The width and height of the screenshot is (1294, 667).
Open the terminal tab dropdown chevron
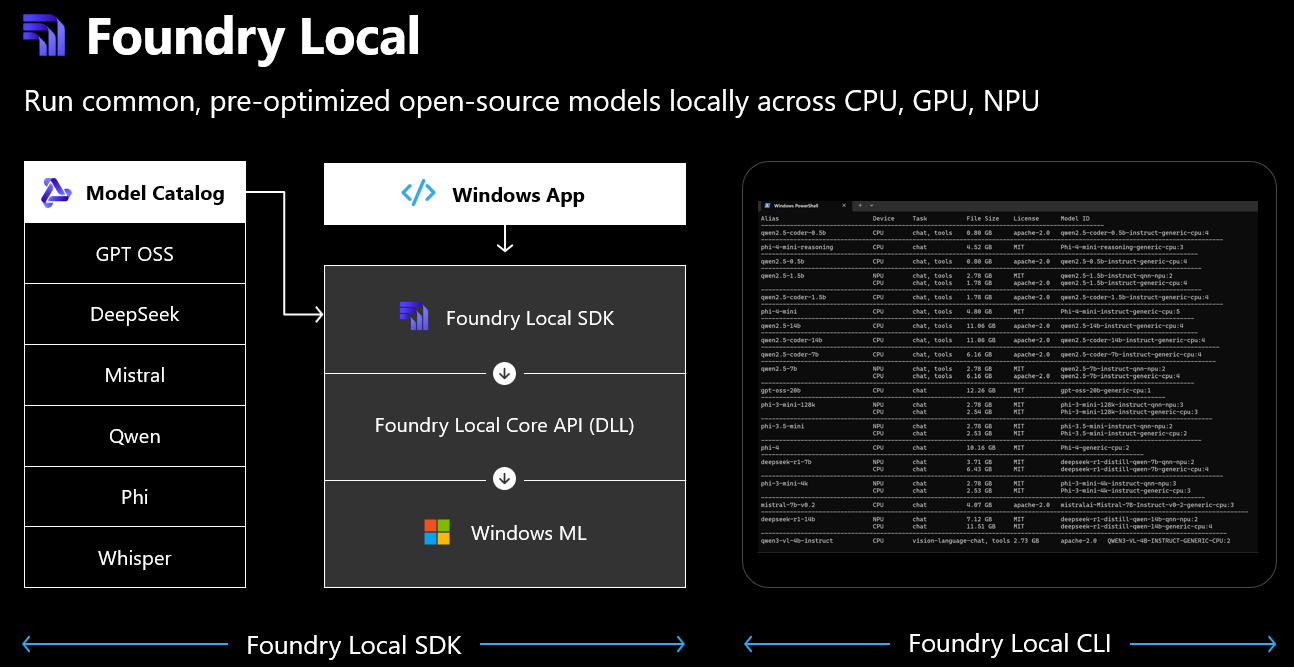[871, 206]
